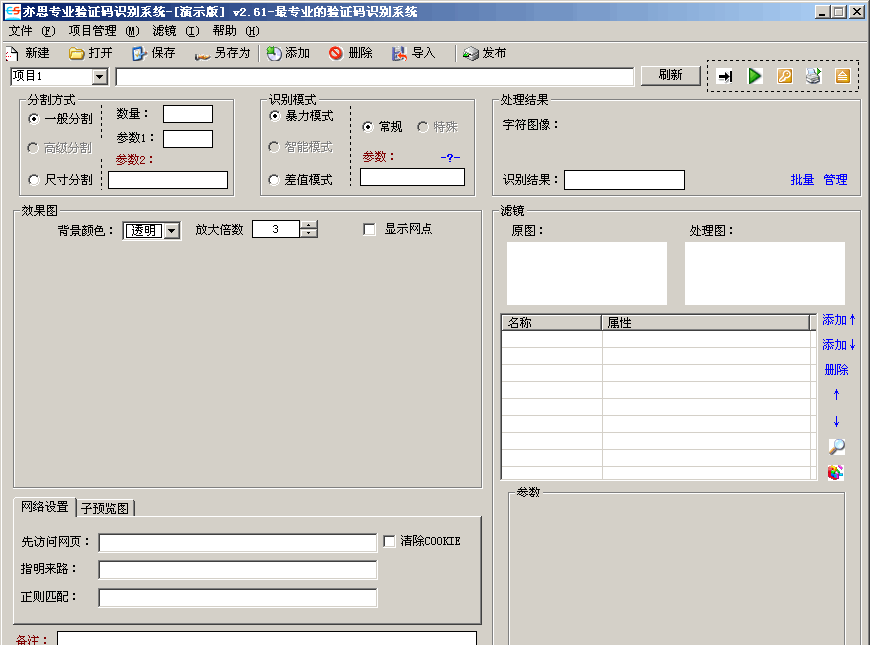Choose the 差值模式 recognition mode radio
The height and width of the screenshot is (645, 870).
[275, 180]
